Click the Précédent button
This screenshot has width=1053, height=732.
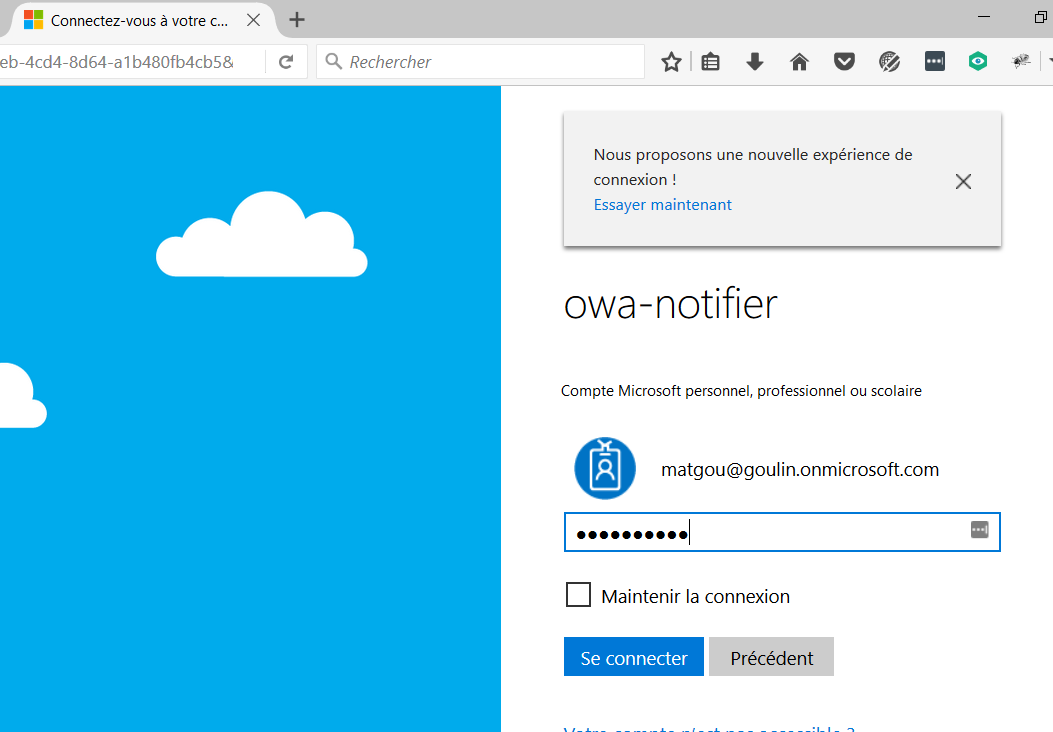pyautogui.click(x=771, y=657)
